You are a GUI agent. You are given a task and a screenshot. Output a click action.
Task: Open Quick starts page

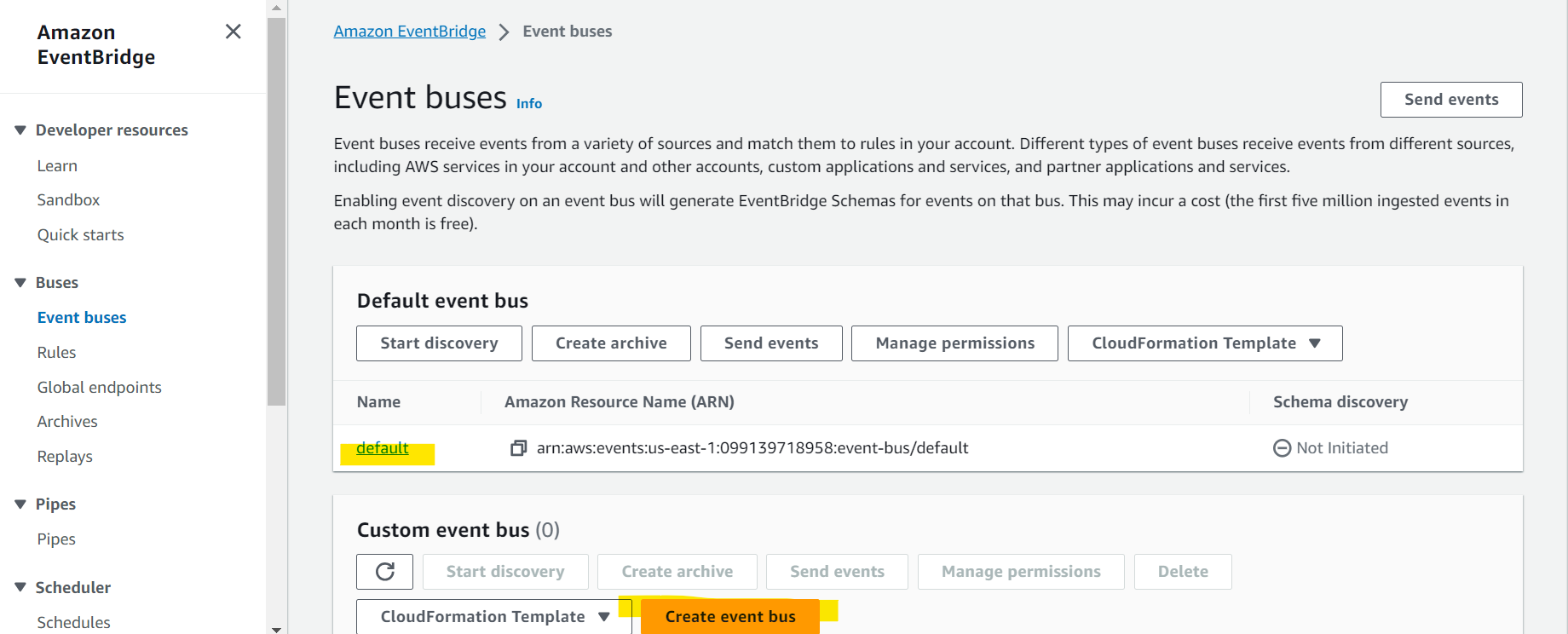(x=80, y=235)
